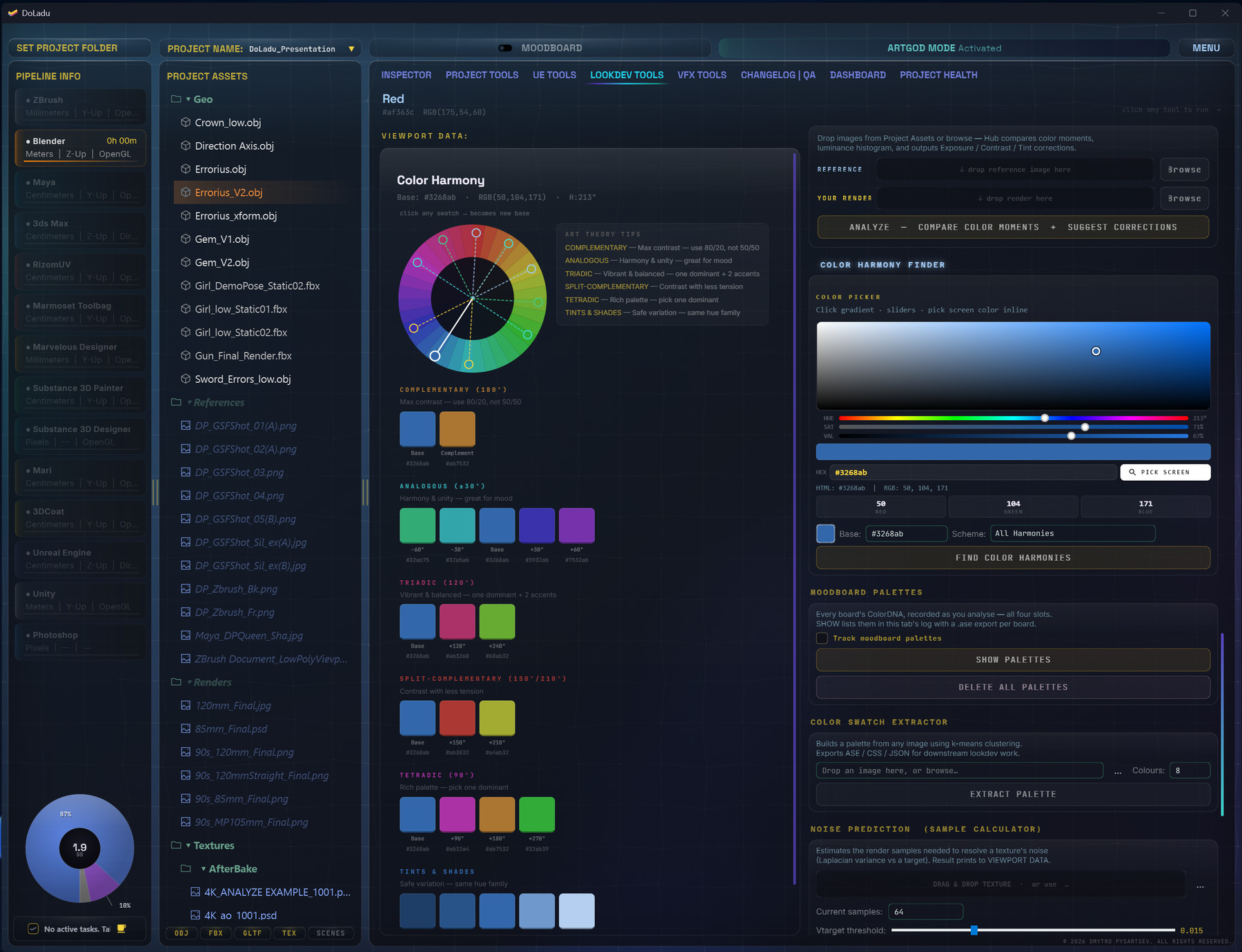This screenshot has width=1242, height=952.
Task: Toggle the FBX file filter
Action: click(x=216, y=933)
